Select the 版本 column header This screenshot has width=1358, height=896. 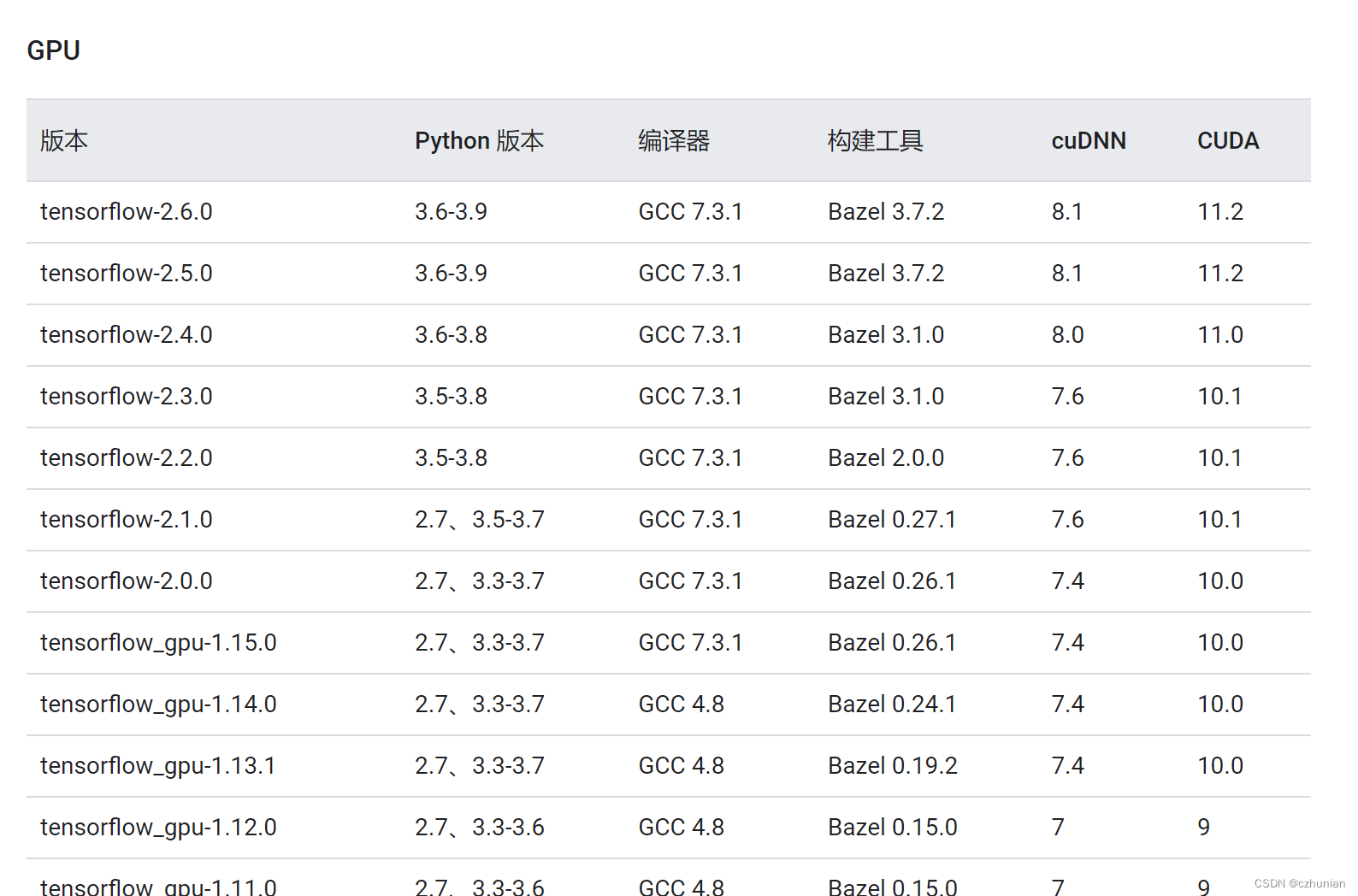(64, 140)
